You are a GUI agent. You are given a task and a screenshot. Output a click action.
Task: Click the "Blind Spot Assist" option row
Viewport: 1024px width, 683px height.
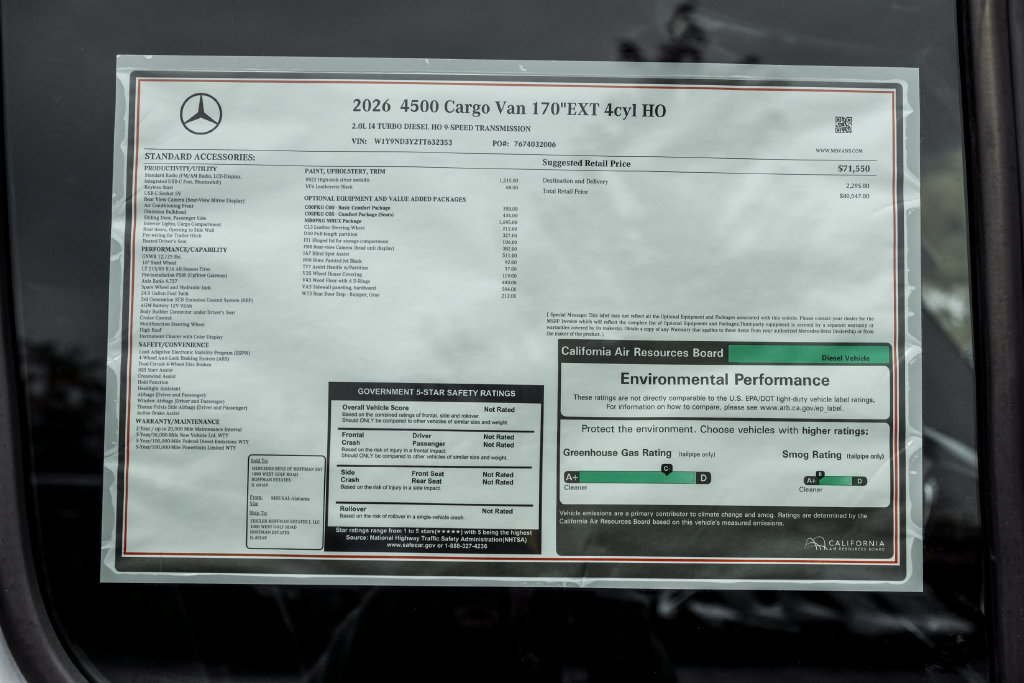point(409,254)
